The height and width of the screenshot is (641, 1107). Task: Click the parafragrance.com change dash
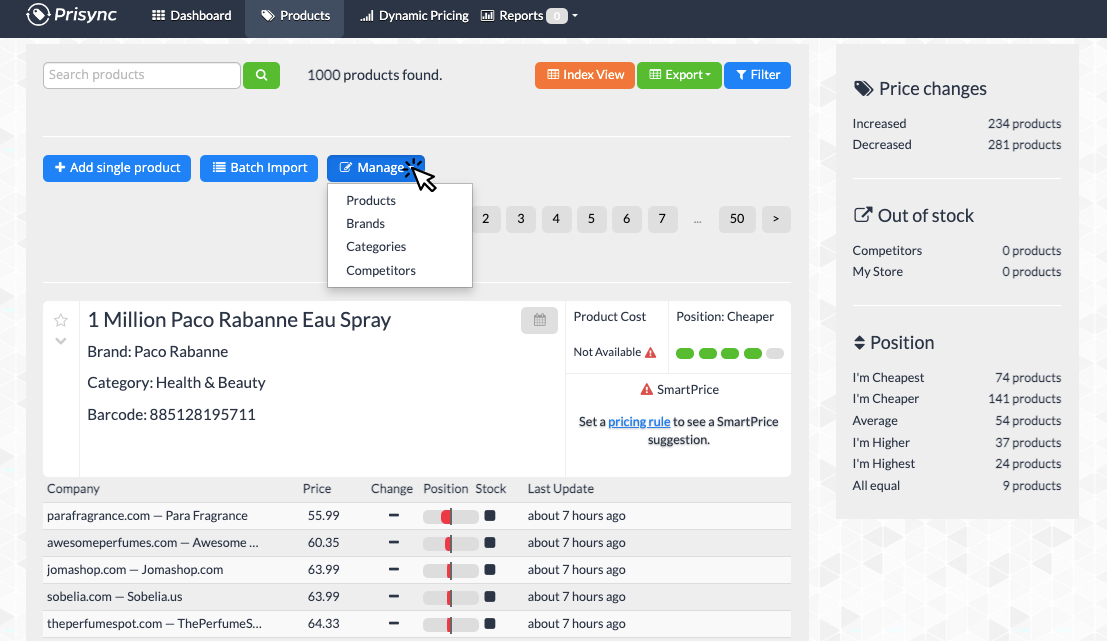point(394,515)
